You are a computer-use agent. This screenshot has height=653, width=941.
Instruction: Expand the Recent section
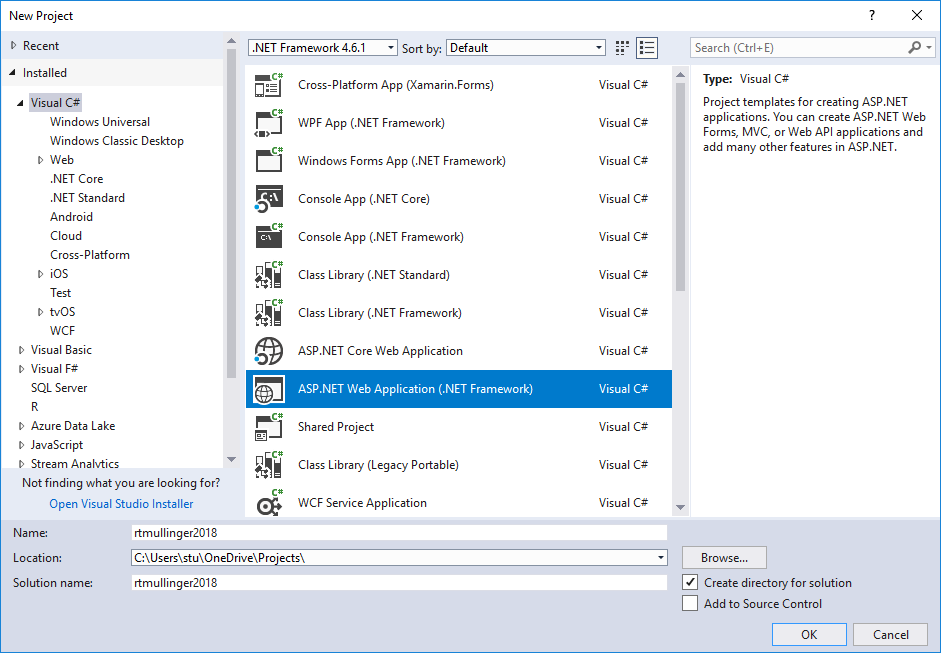14,46
